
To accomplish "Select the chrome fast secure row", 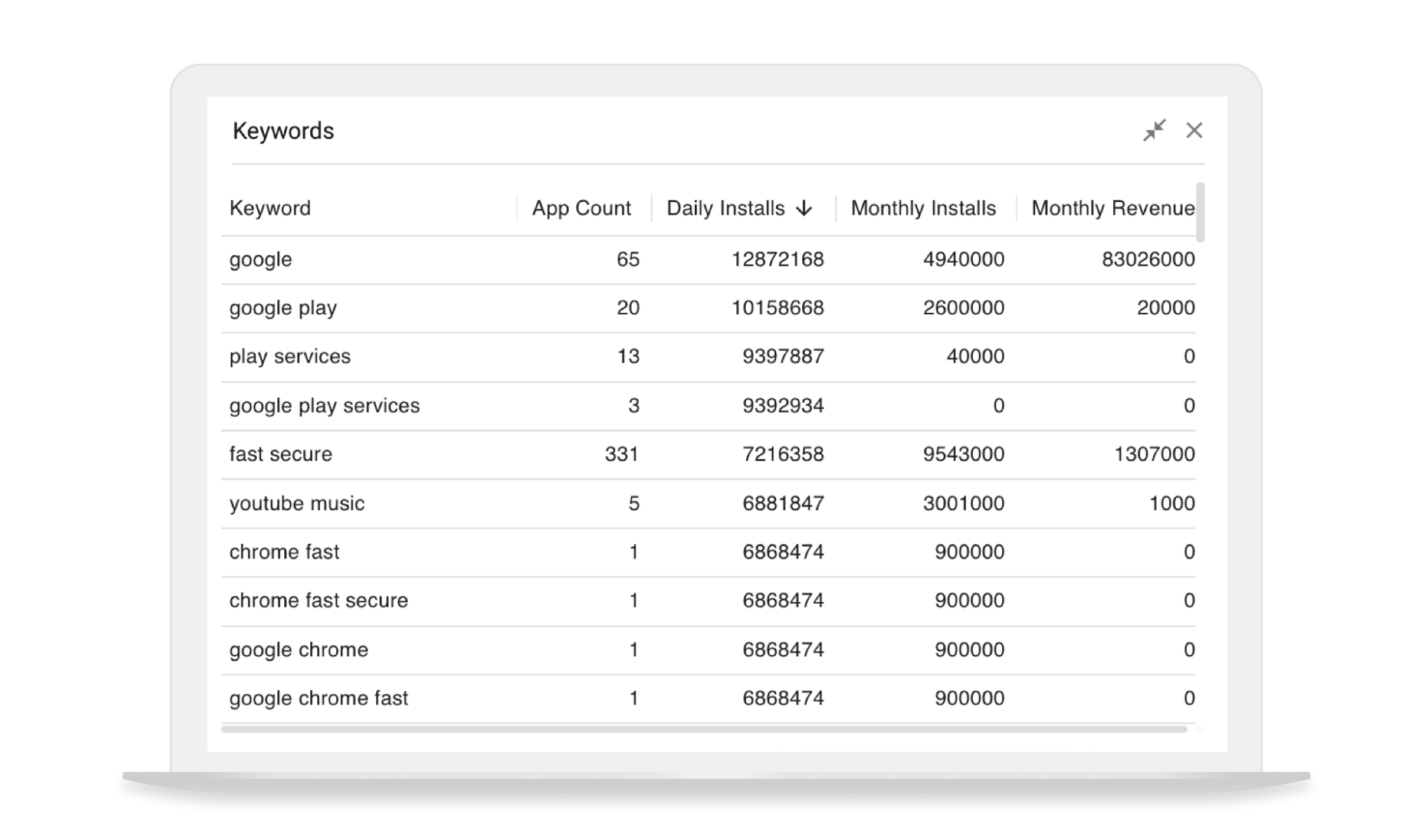I will 319,601.
